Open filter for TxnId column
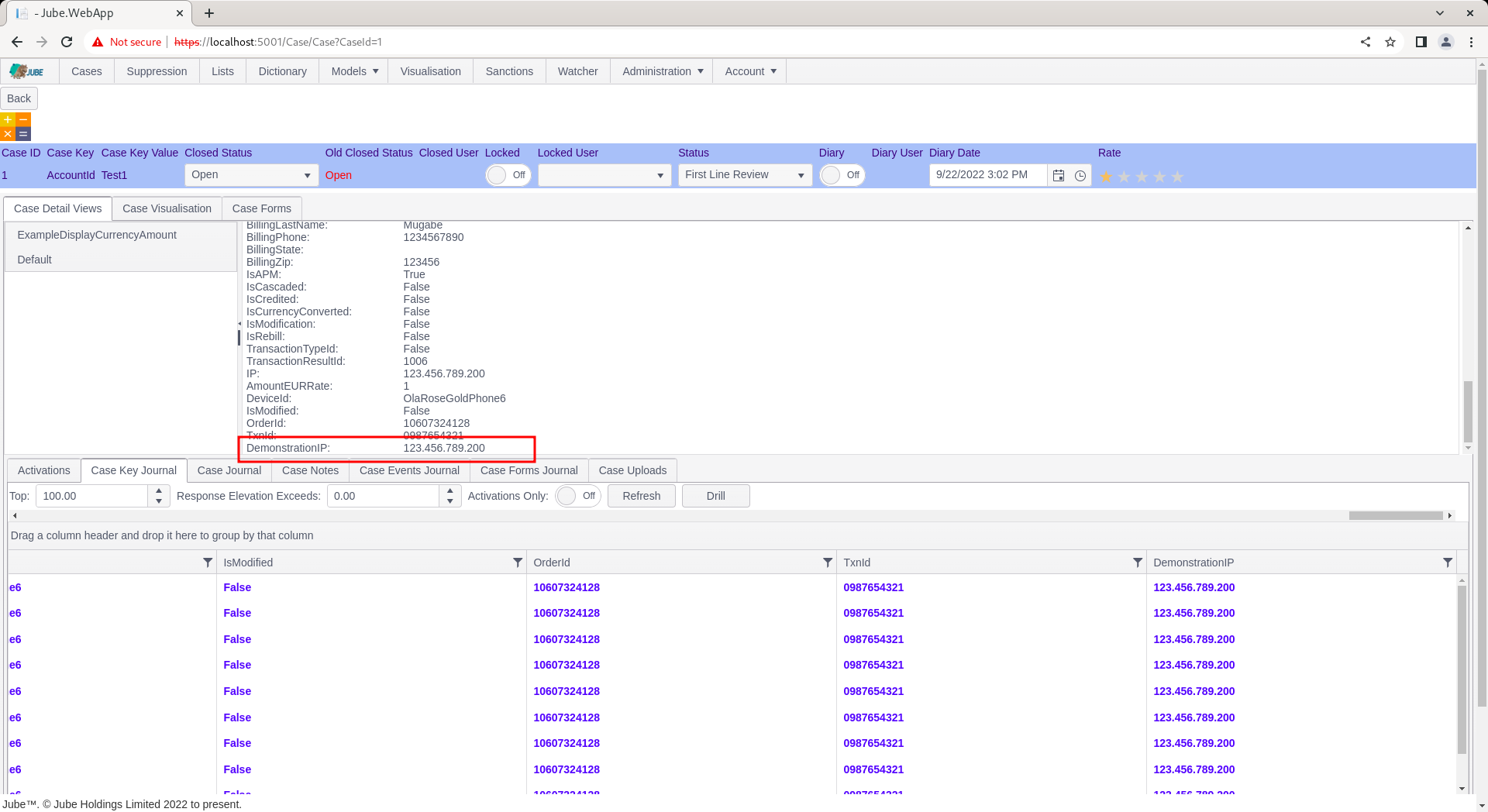The width and height of the screenshot is (1488, 812). (1138, 563)
